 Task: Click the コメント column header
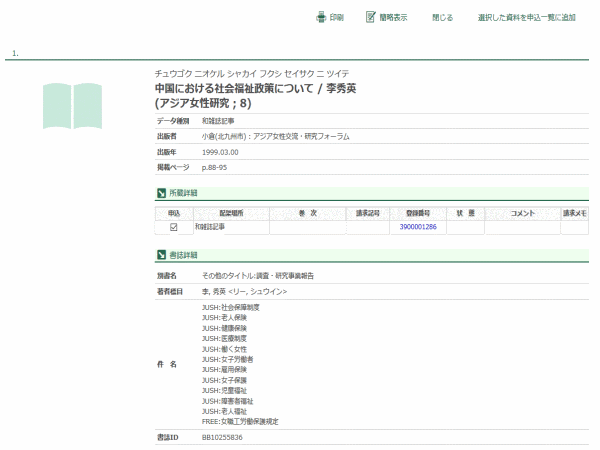coord(523,213)
